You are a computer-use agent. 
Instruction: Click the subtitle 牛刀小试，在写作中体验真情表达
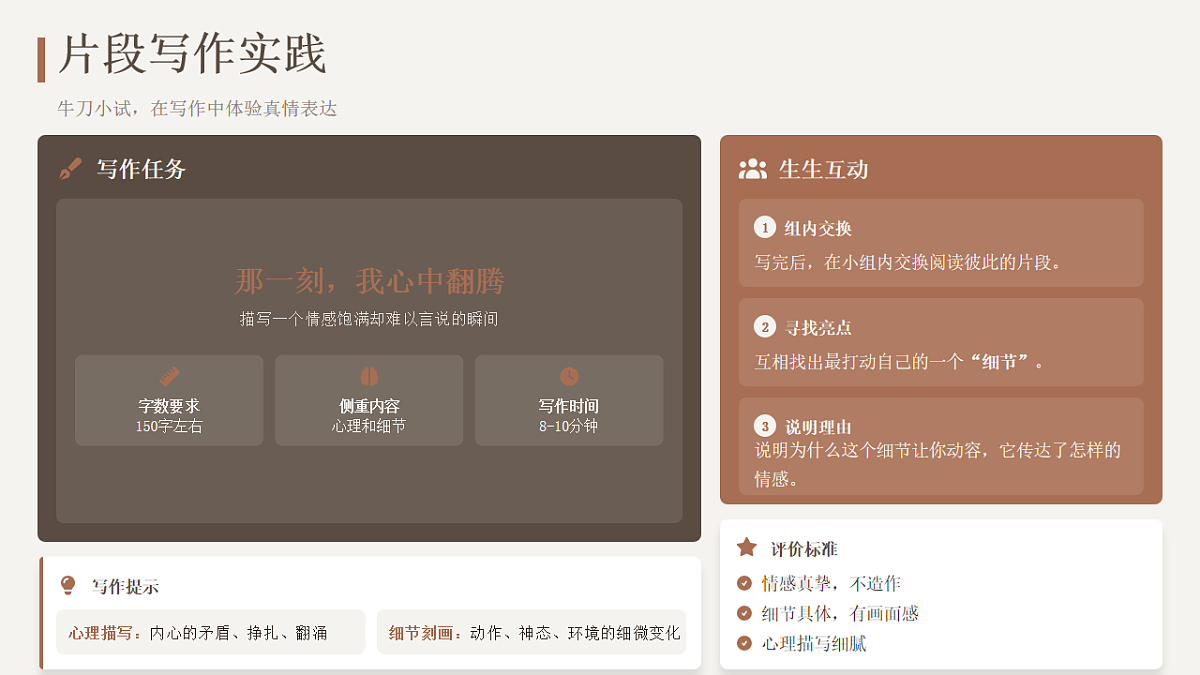coord(197,108)
